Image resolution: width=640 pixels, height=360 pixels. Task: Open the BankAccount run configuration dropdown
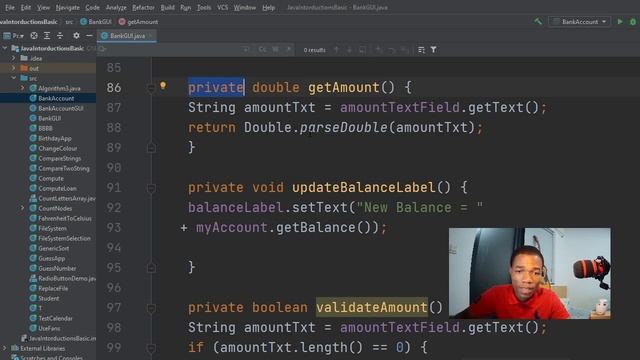tap(580, 22)
